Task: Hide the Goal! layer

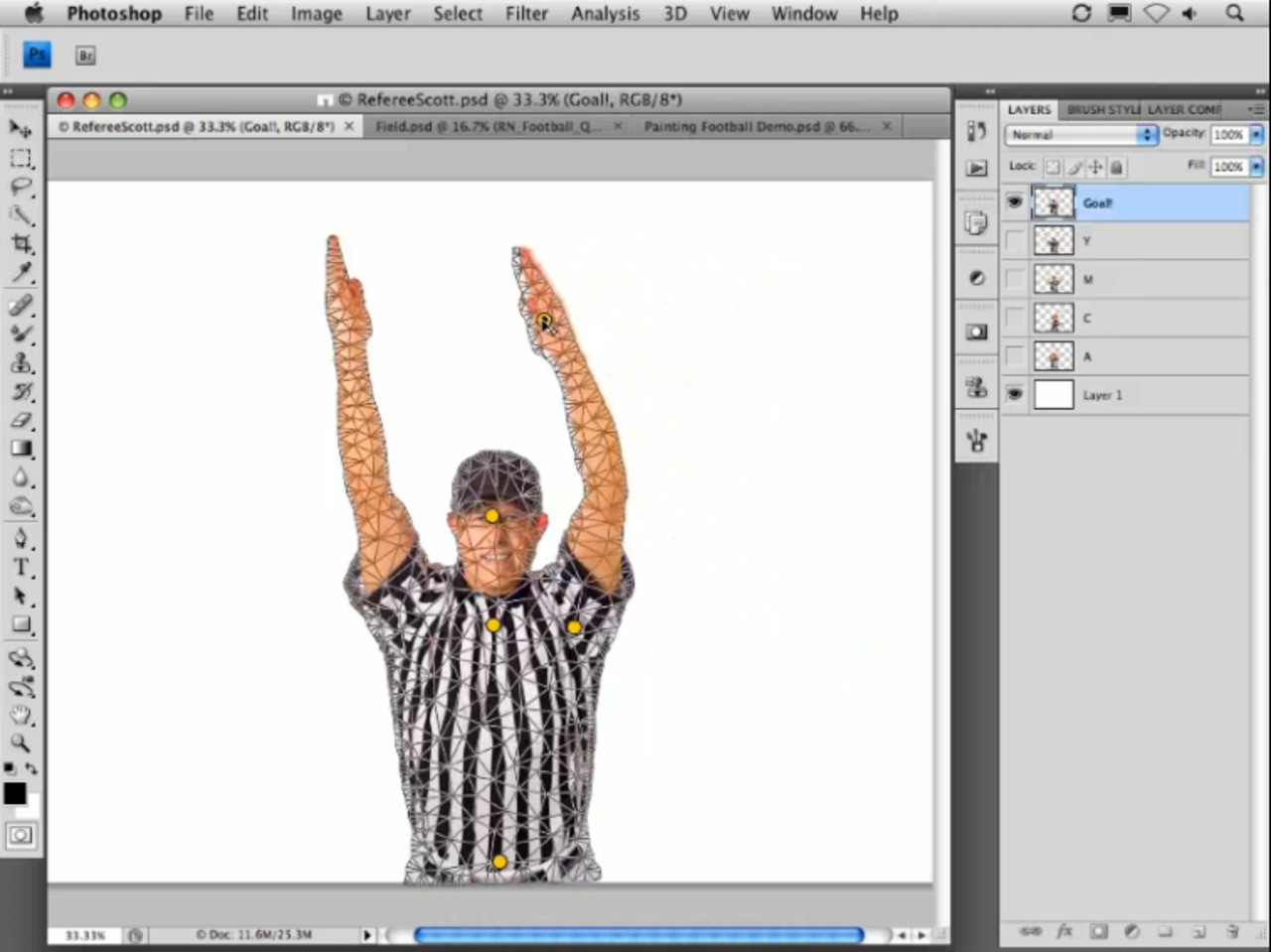Action: pos(1014,203)
